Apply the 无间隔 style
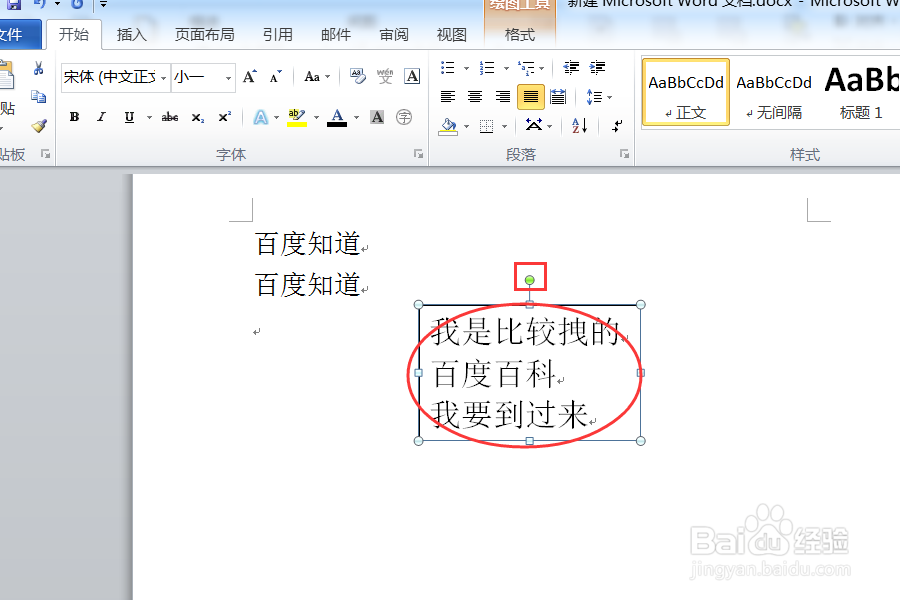900x600 pixels. [774, 92]
